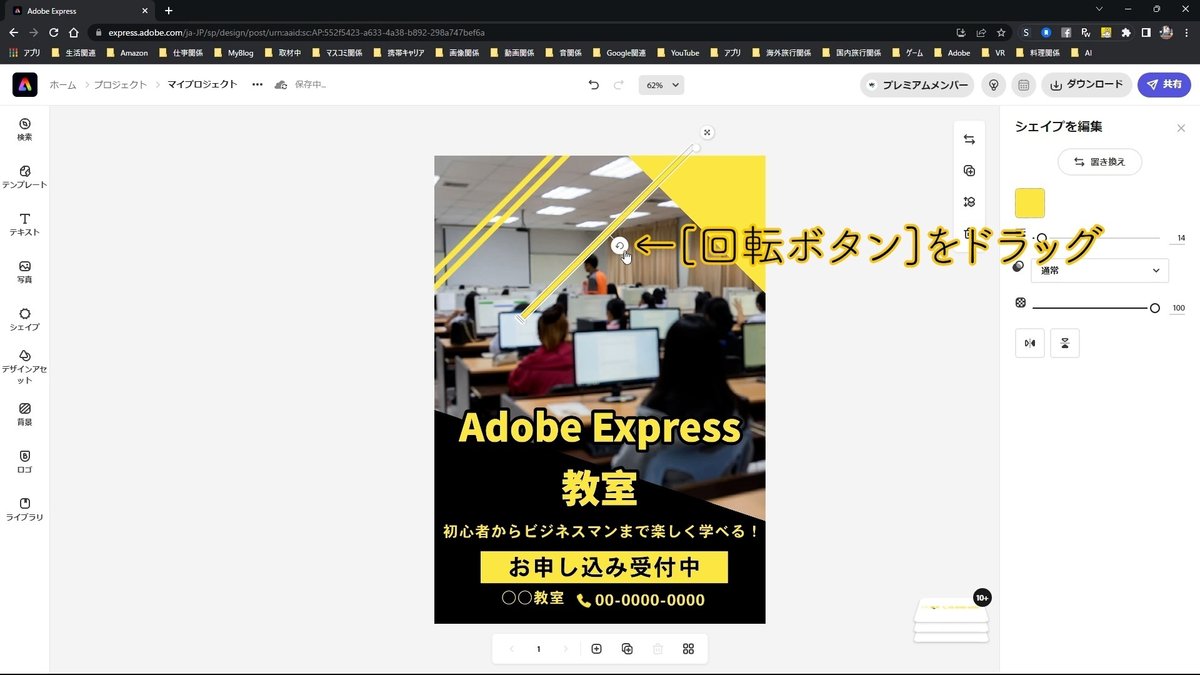Click the rotate handle on selected shape

[619, 245]
